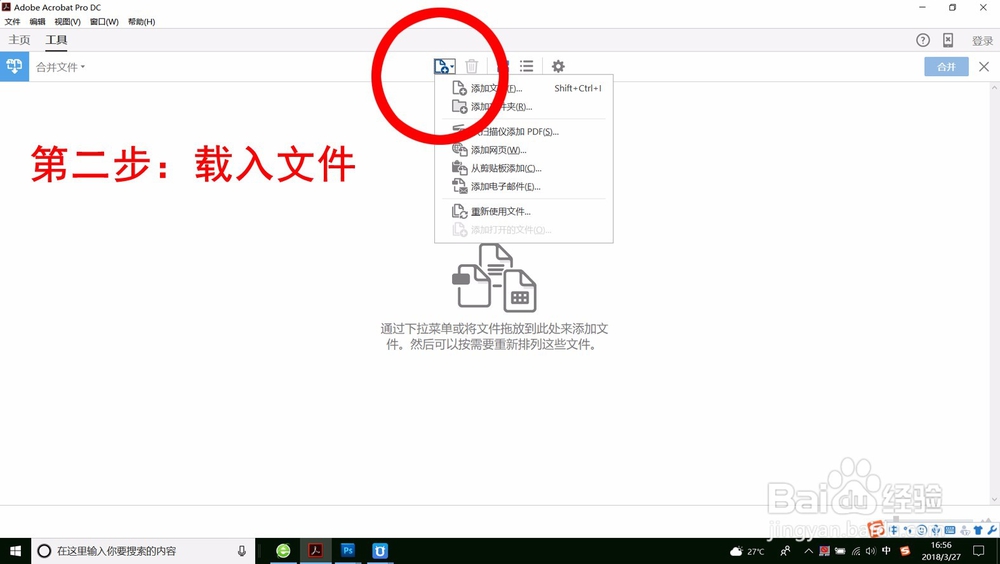1000x564 pixels.
Task: Click the volume speaker tray icon
Action: point(871,551)
